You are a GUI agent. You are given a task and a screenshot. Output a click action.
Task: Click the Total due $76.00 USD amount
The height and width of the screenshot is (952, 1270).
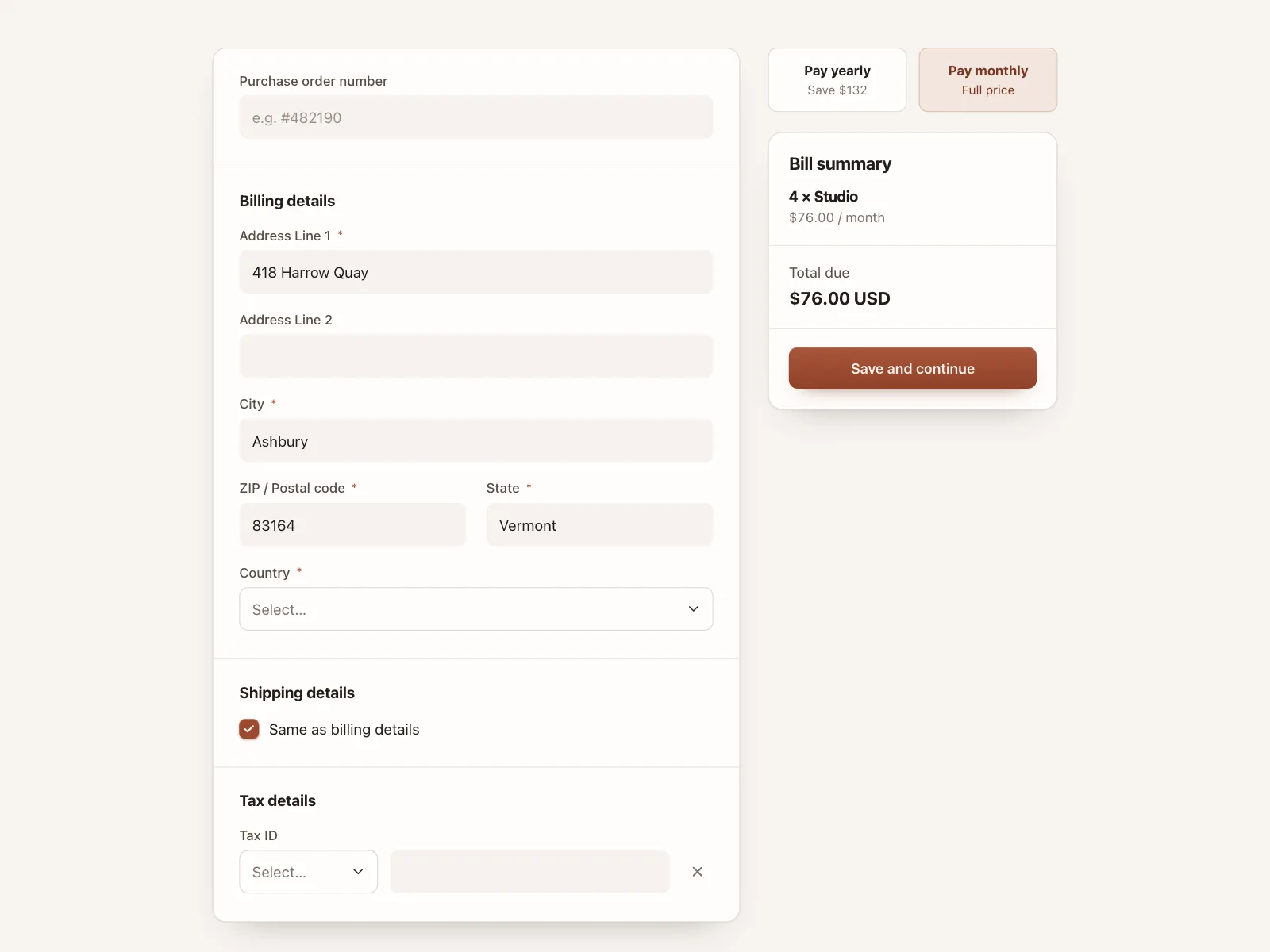coord(839,298)
